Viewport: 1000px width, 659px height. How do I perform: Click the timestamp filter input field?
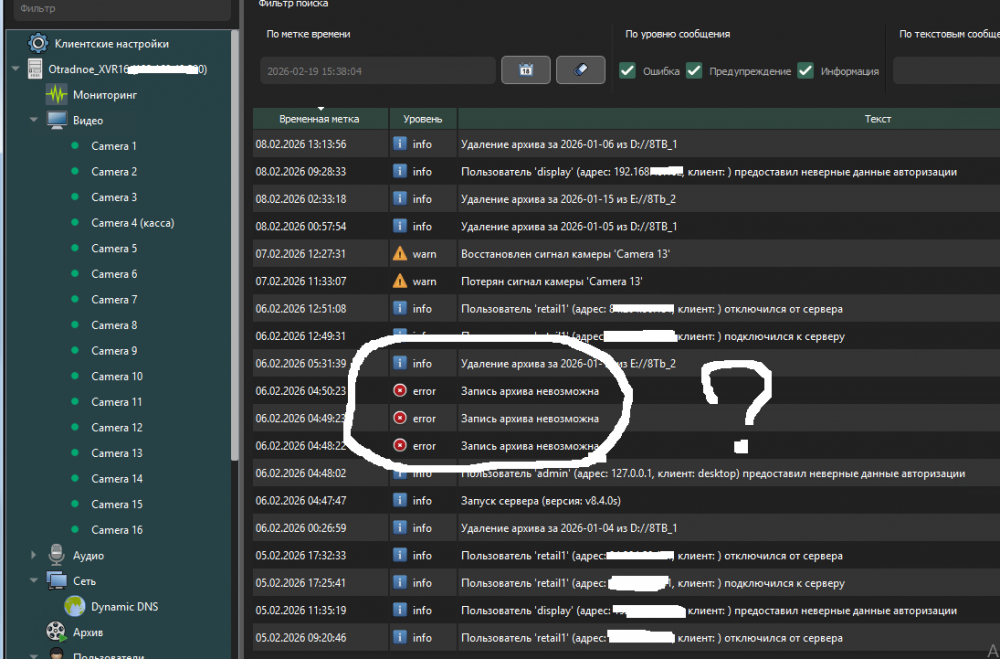(377, 71)
